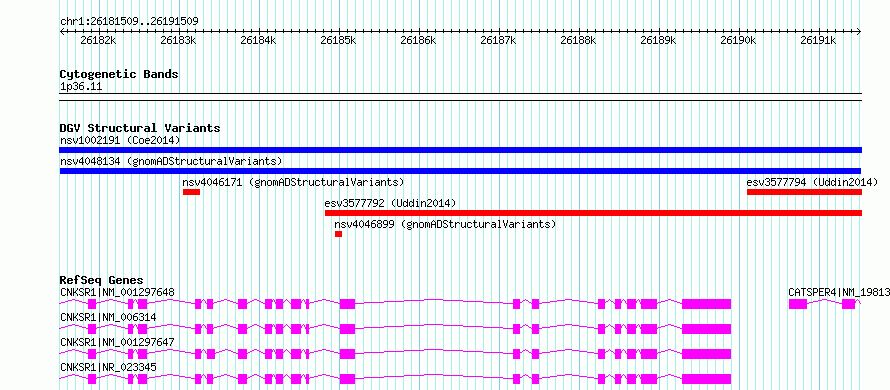Open transcript label CNKSR1|NM_001297648

tap(117, 292)
